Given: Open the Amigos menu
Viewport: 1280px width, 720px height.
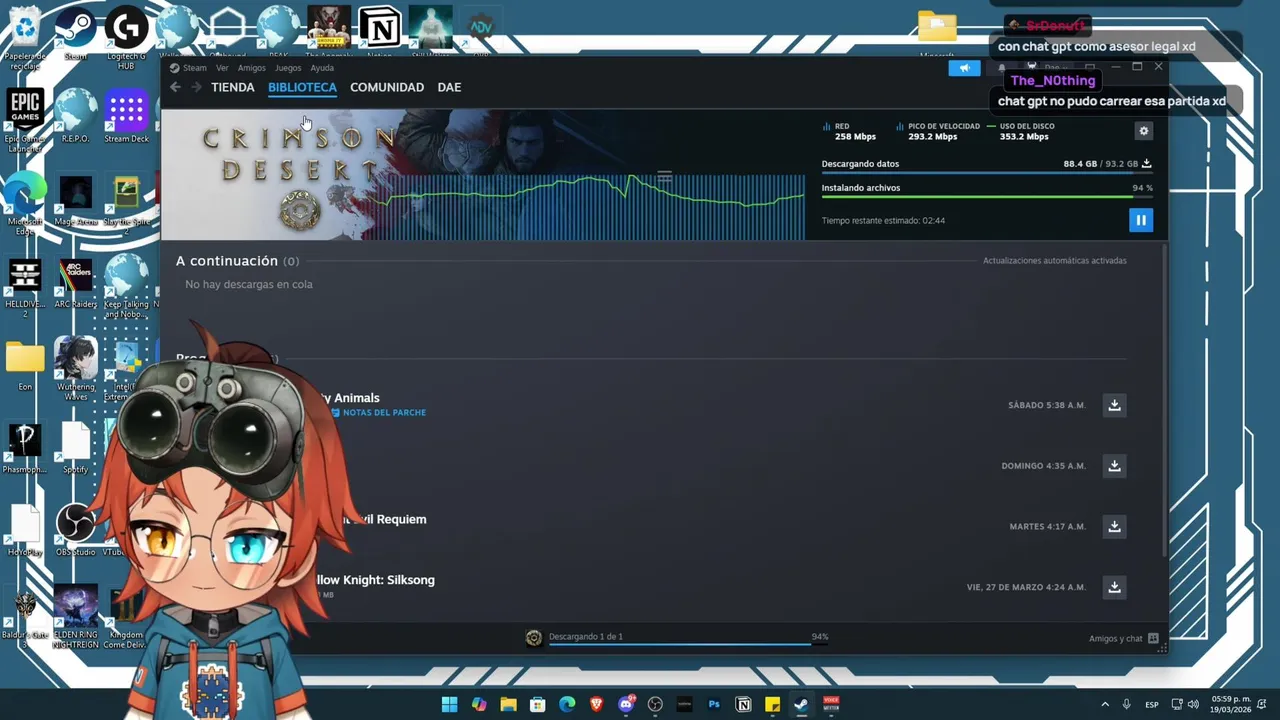Looking at the screenshot, I should pyautogui.click(x=251, y=68).
